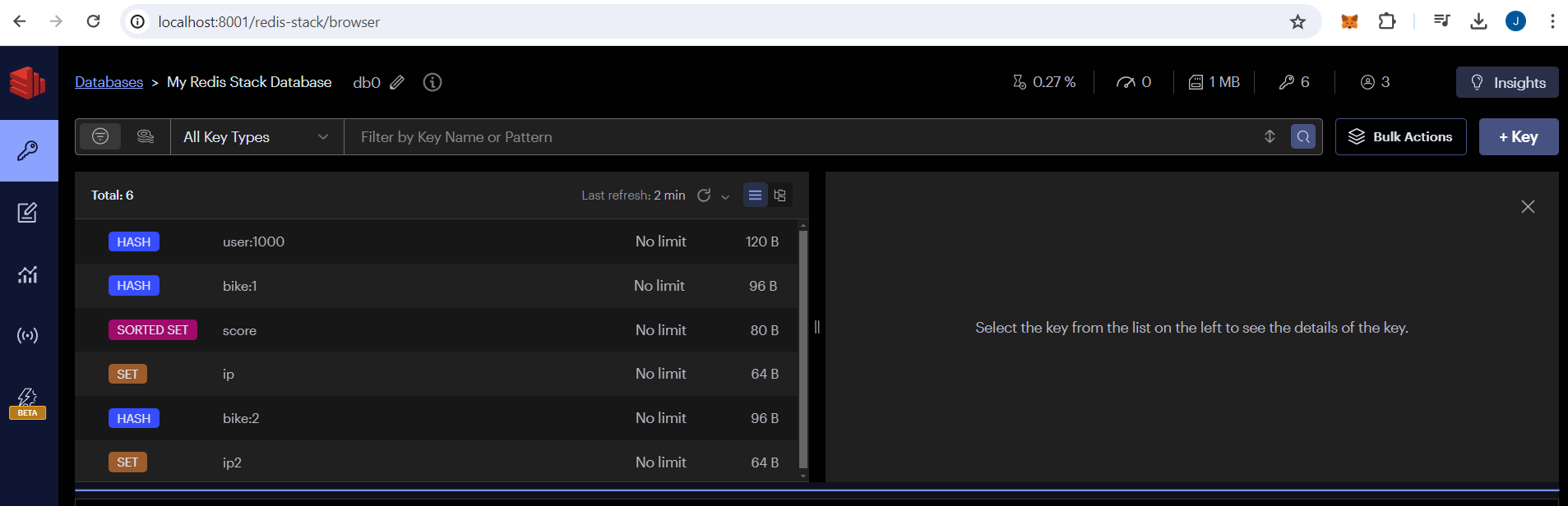Bookmark this page with star icon
Viewport: 1568px width, 506px height.
(x=1297, y=21)
